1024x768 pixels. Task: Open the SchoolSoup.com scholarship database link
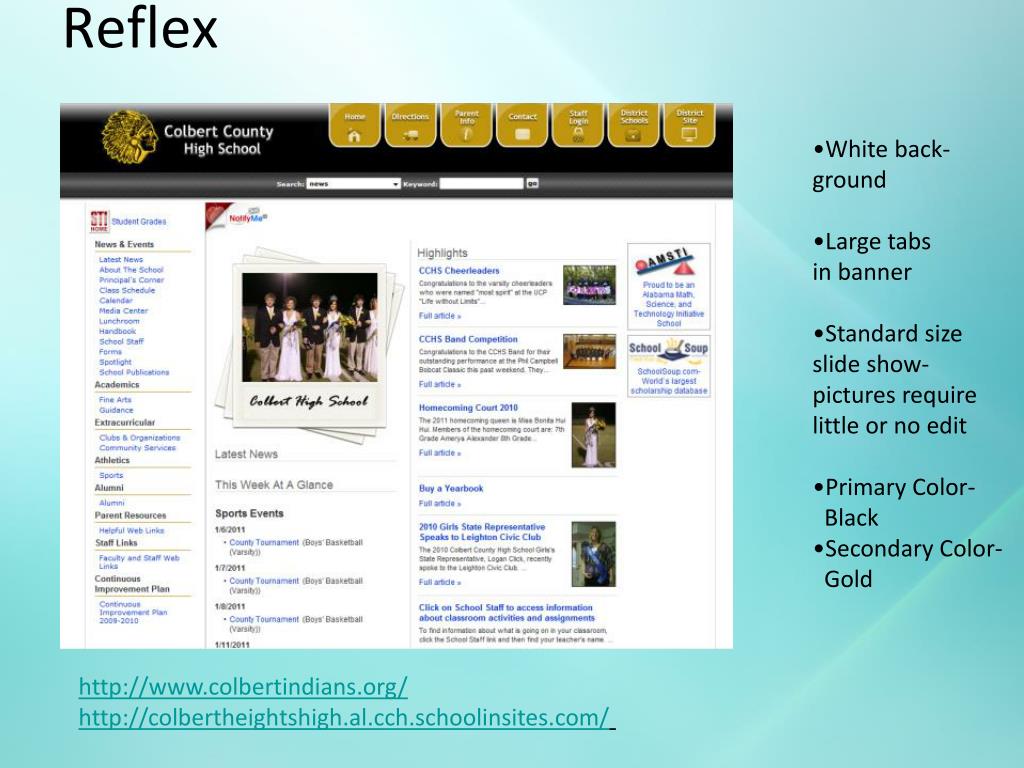point(669,381)
